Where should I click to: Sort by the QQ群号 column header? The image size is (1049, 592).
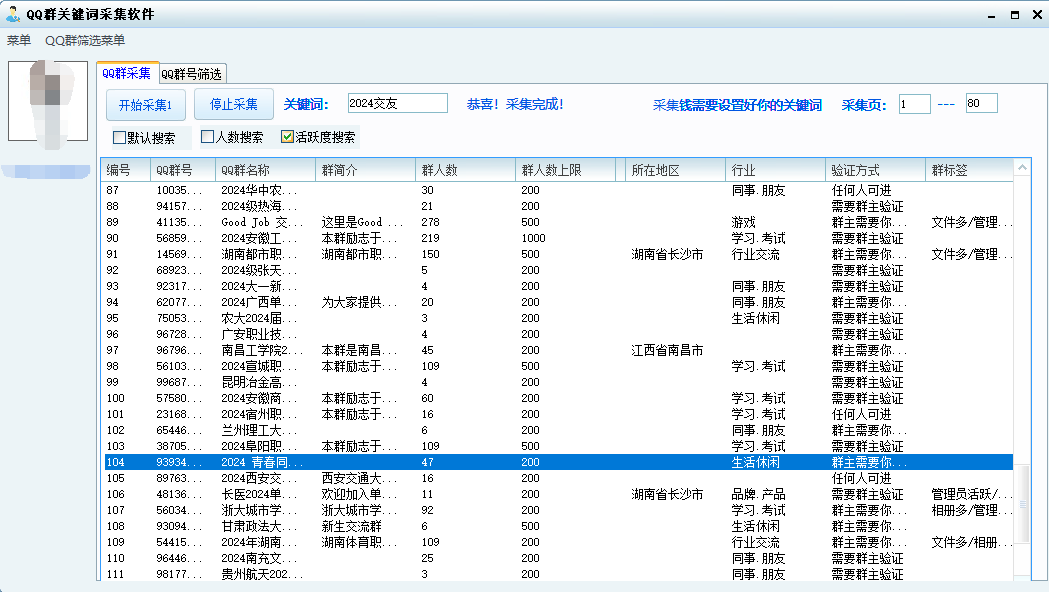coord(183,170)
